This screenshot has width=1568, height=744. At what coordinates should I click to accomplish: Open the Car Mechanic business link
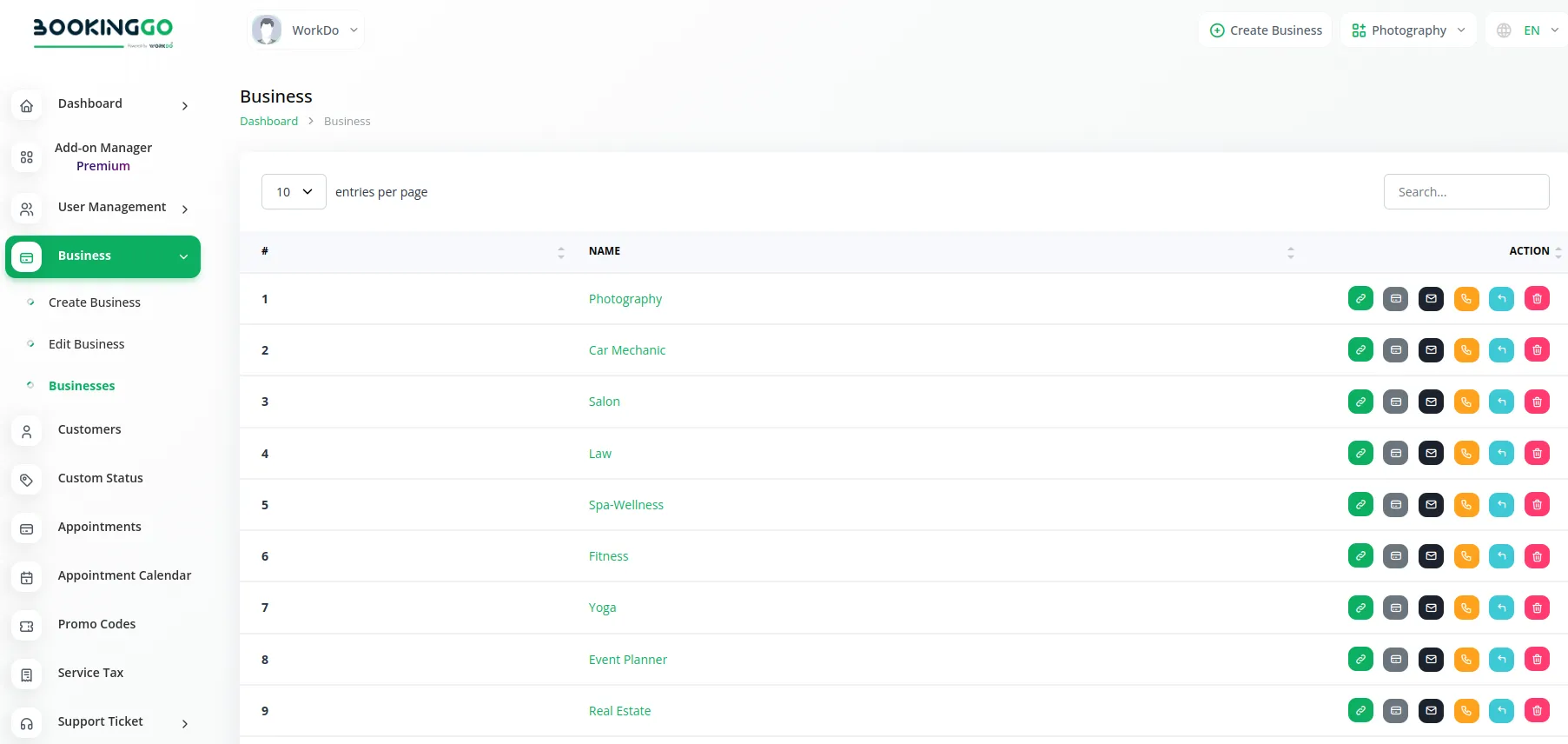click(x=627, y=350)
